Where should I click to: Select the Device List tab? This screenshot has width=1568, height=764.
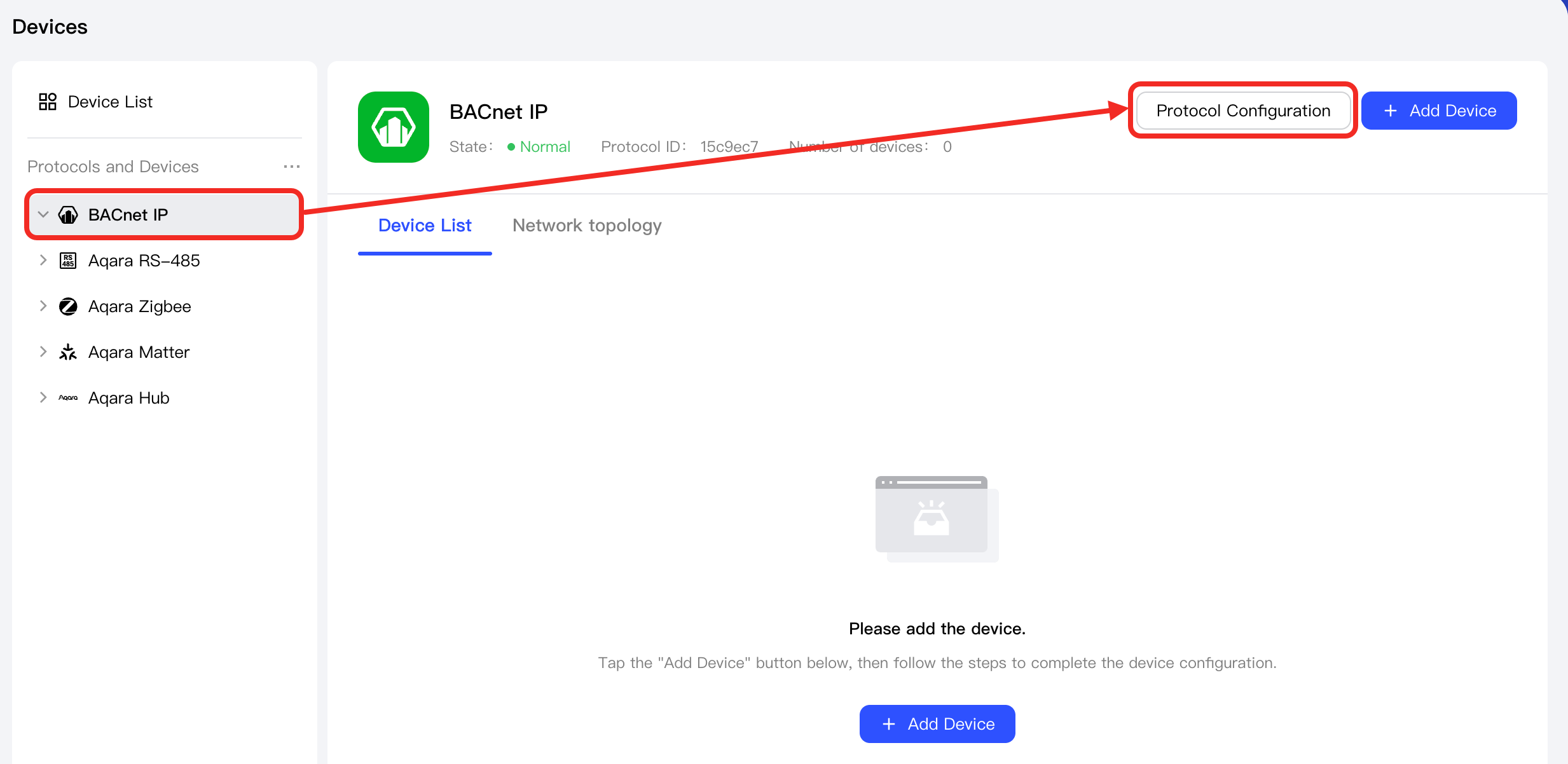(x=425, y=226)
